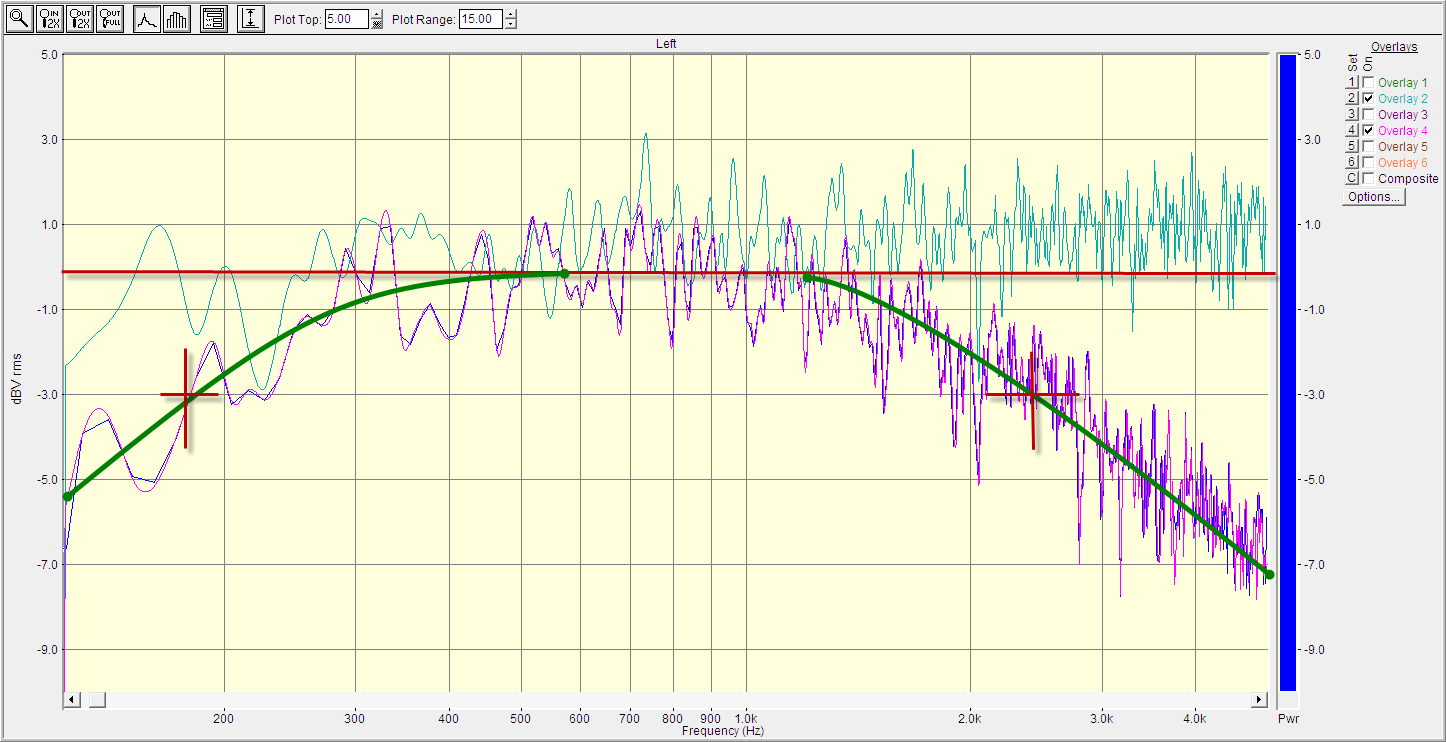Switch to line spectrum plot mode
Viewport: 1446px width, 742px height.
click(147, 19)
